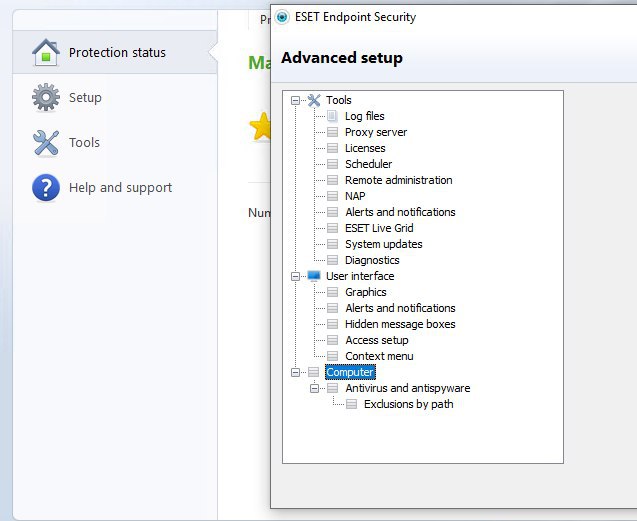Click the icon beside Diagnostics

coord(332,260)
